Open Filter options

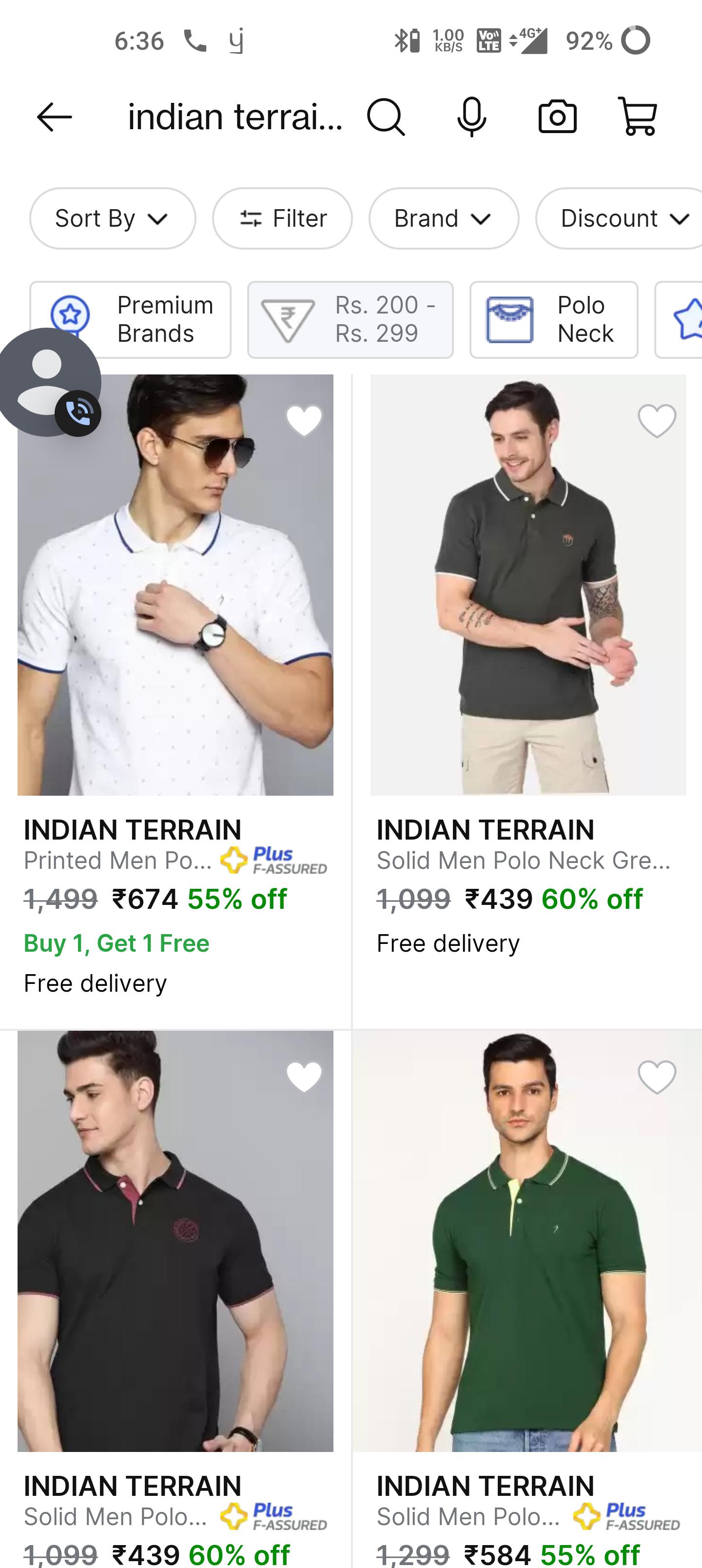click(282, 218)
